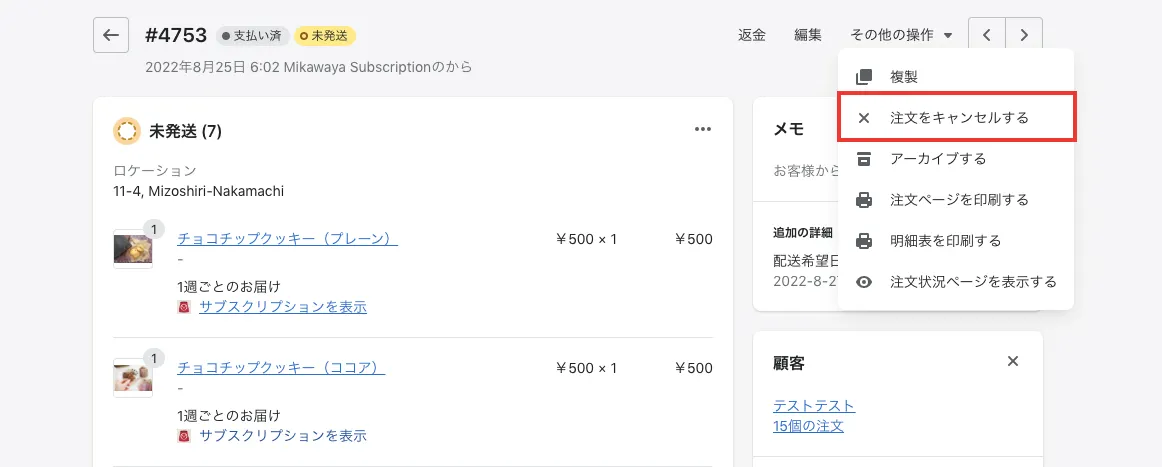The height and width of the screenshot is (467, 1162).
Task: Click the 返金 button
Action: (752, 35)
